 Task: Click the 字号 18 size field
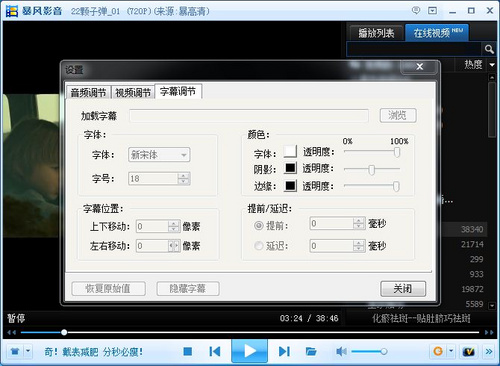(x=153, y=179)
